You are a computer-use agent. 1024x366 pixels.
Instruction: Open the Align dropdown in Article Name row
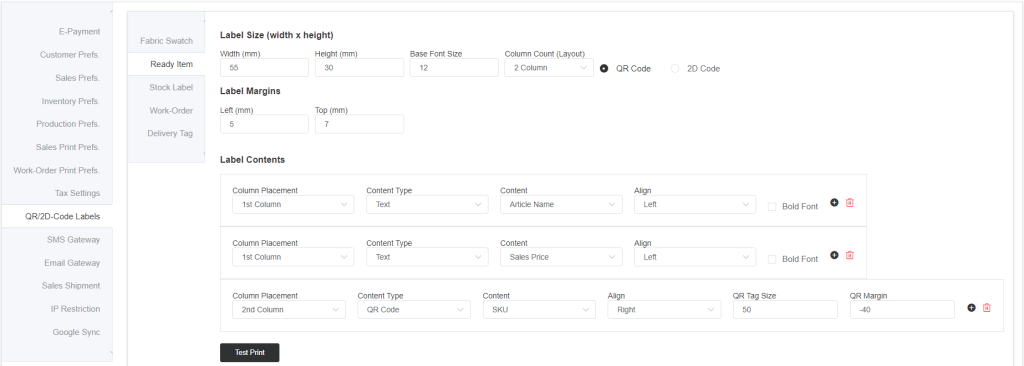[x=695, y=204]
